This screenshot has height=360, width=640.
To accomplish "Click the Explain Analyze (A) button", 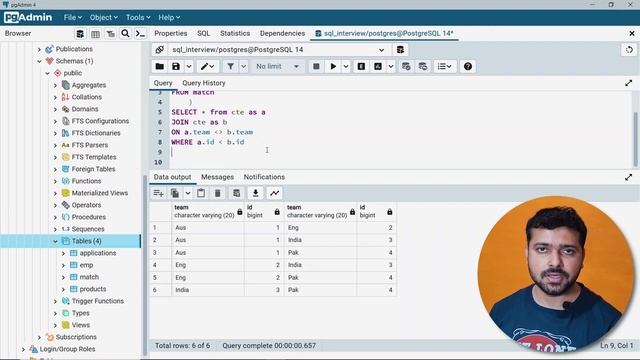I will tap(378, 66).
